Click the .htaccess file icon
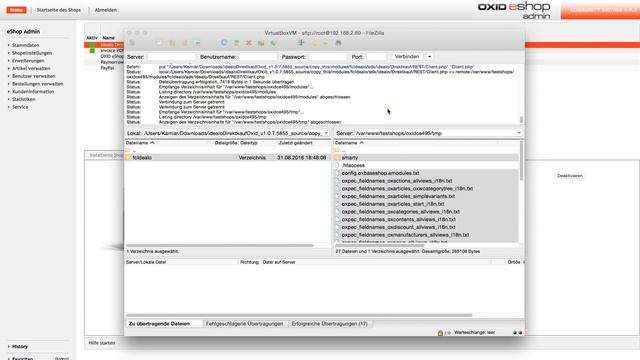The image size is (640, 360). click(337, 165)
